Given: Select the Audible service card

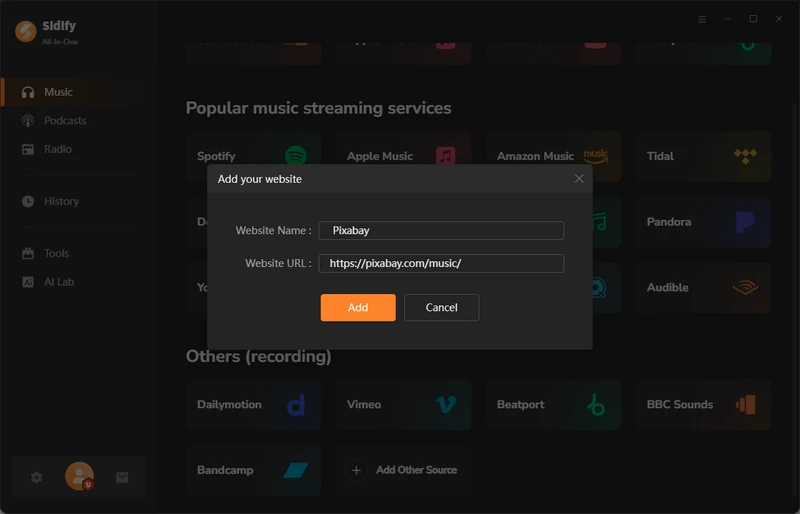Looking at the screenshot, I should 704,287.
